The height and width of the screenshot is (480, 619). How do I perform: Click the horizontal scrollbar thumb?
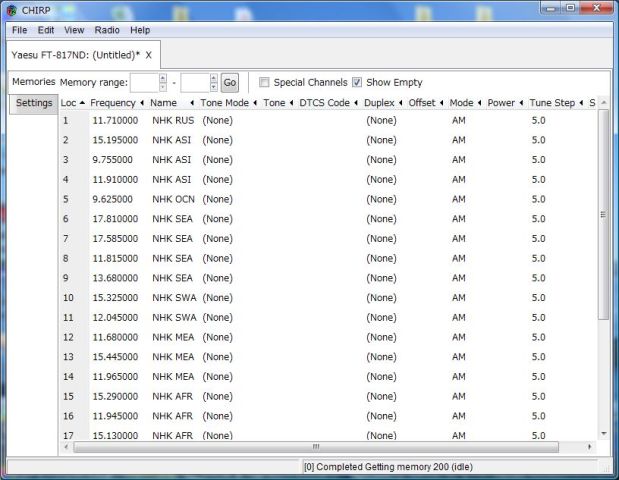(x=316, y=447)
